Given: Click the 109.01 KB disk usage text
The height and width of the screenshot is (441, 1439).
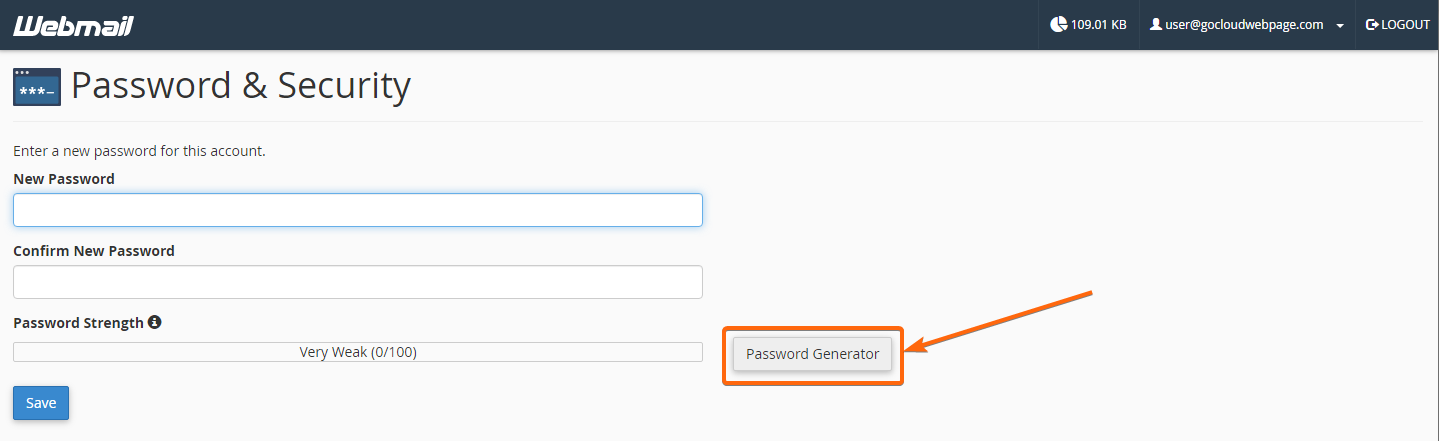Looking at the screenshot, I should point(1098,25).
